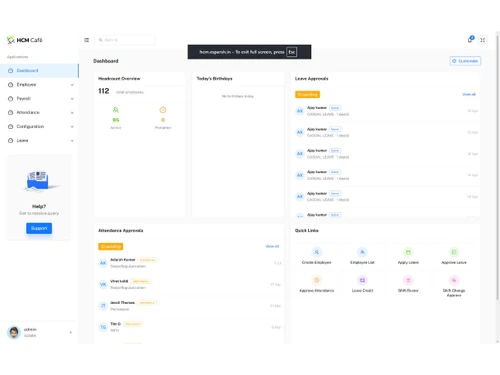
Task: Click Adarsh Kumar's AK avatar
Action: coord(103,263)
